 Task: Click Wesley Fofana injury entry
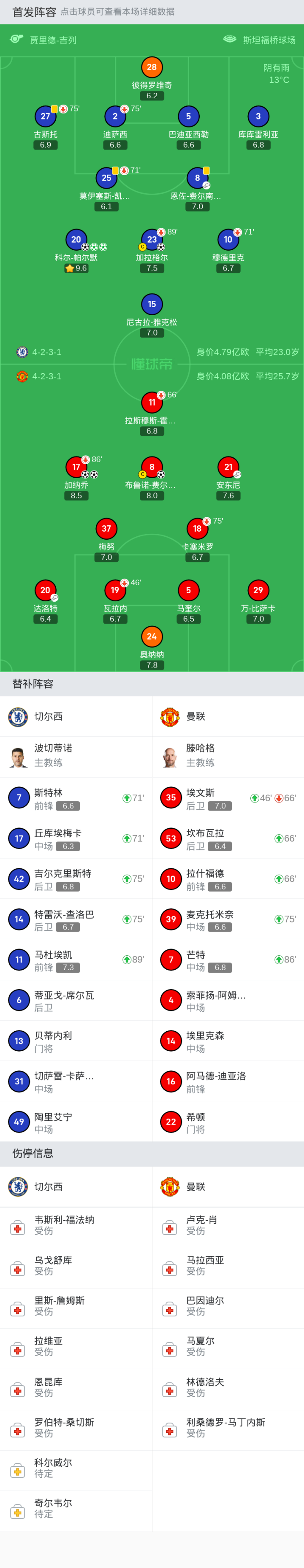[76, 1225]
